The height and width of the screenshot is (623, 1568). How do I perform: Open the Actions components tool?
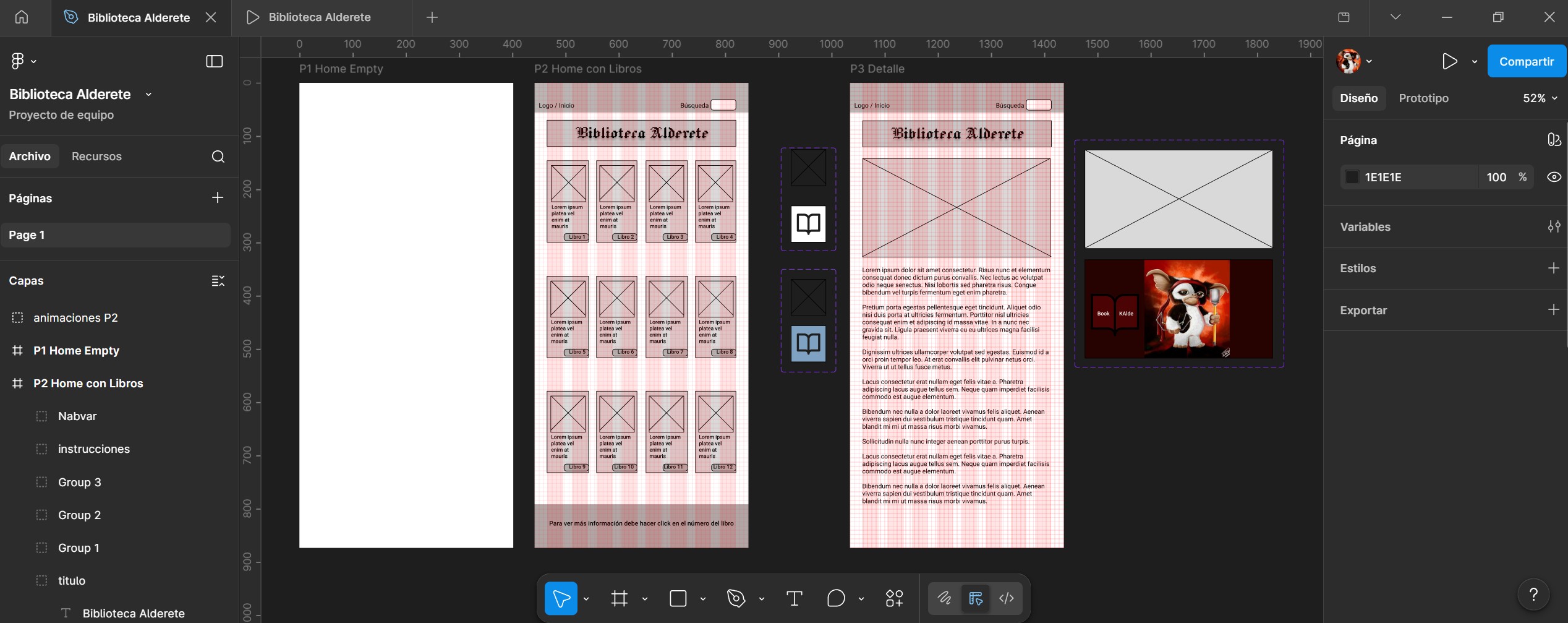pos(894,598)
